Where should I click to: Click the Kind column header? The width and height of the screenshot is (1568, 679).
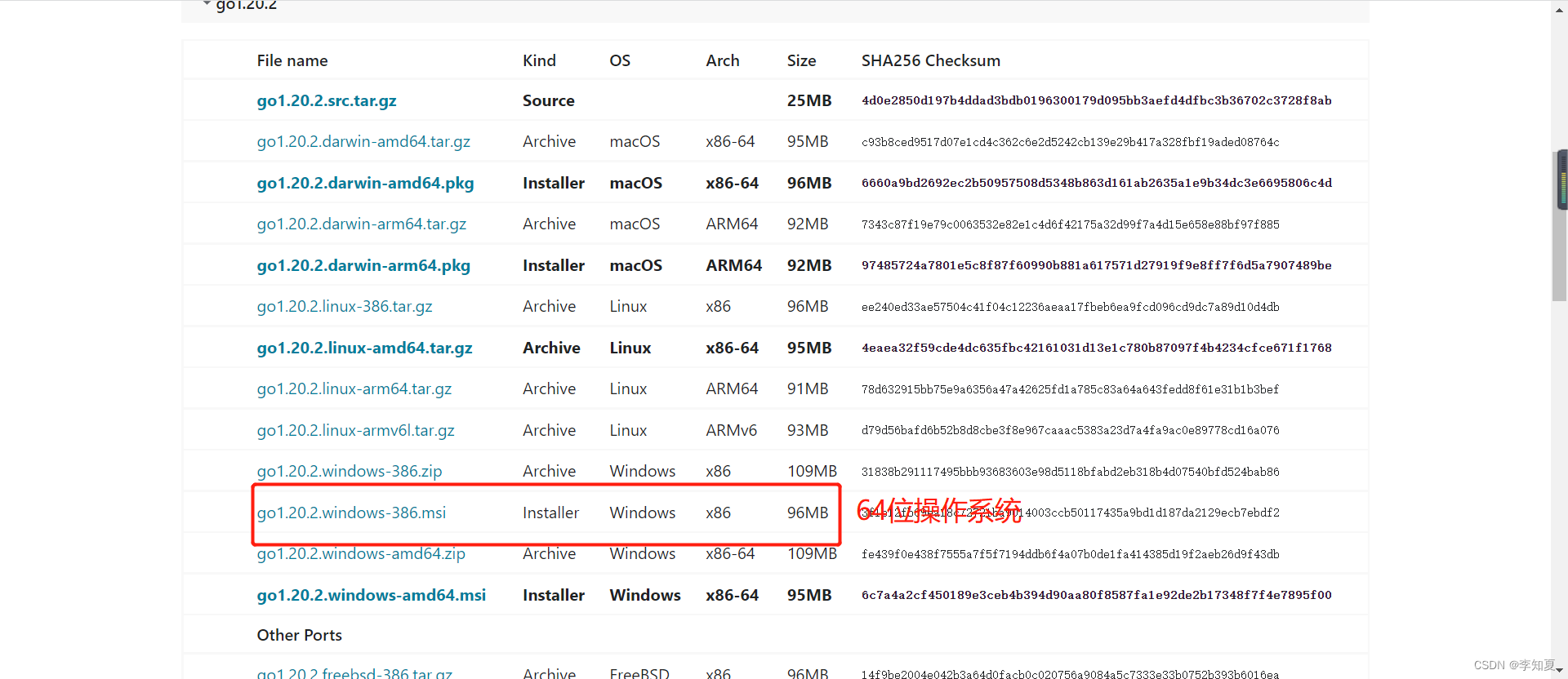pyautogui.click(x=539, y=60)
